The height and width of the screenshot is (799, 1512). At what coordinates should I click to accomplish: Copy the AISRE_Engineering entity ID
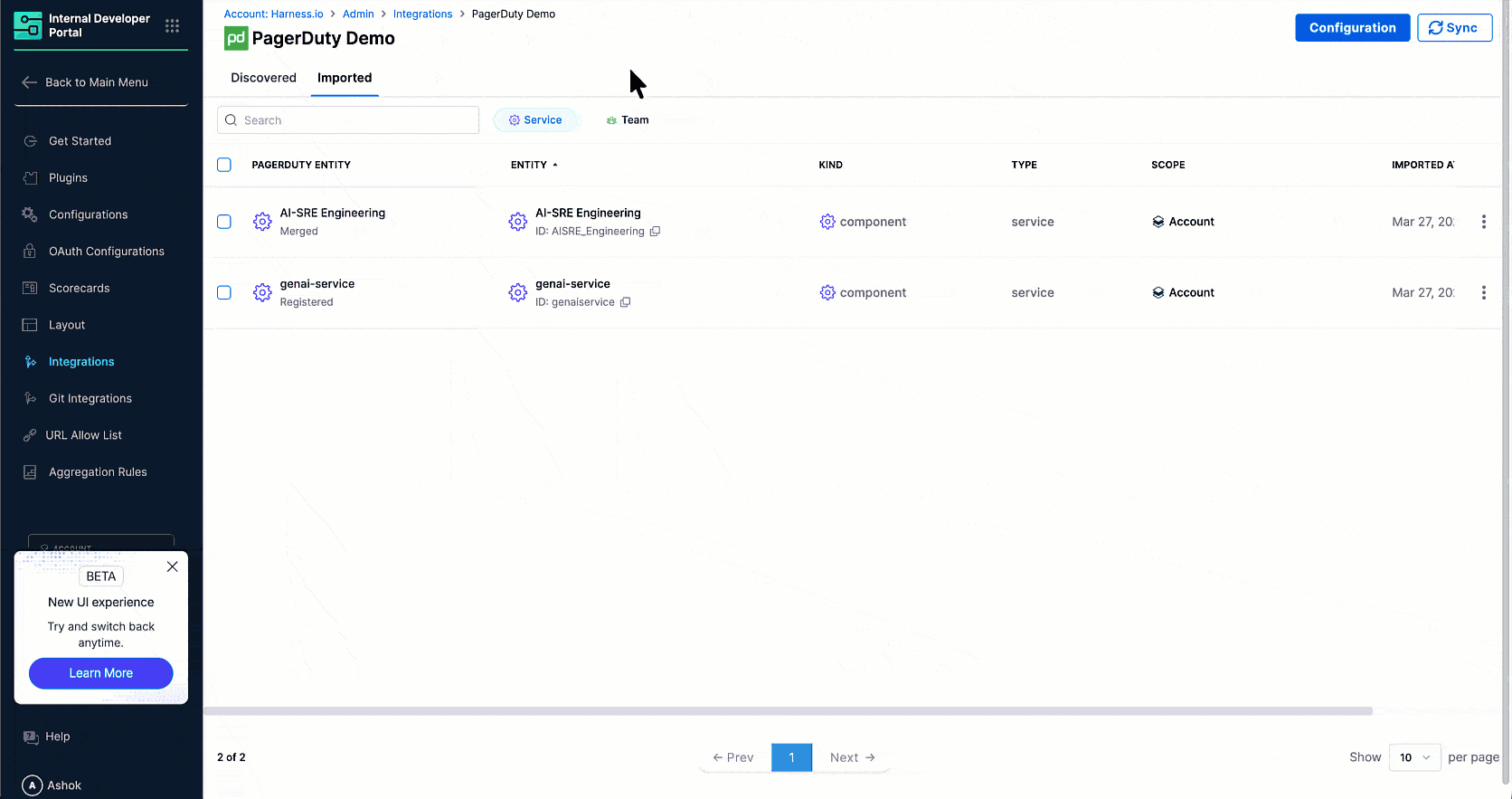pyautogui.click(x=656, y=232)
